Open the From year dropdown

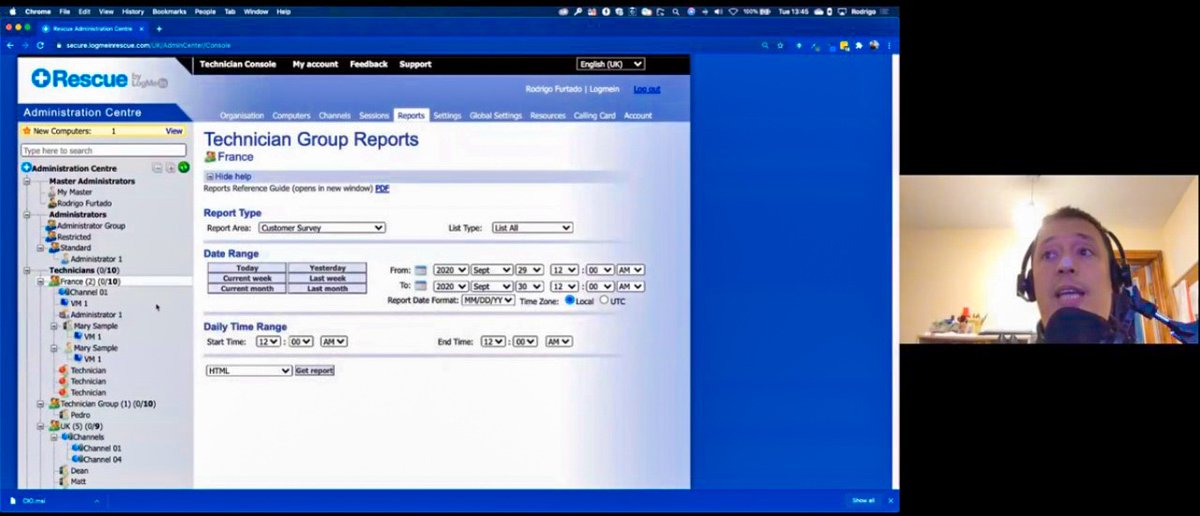coord(450,270)
